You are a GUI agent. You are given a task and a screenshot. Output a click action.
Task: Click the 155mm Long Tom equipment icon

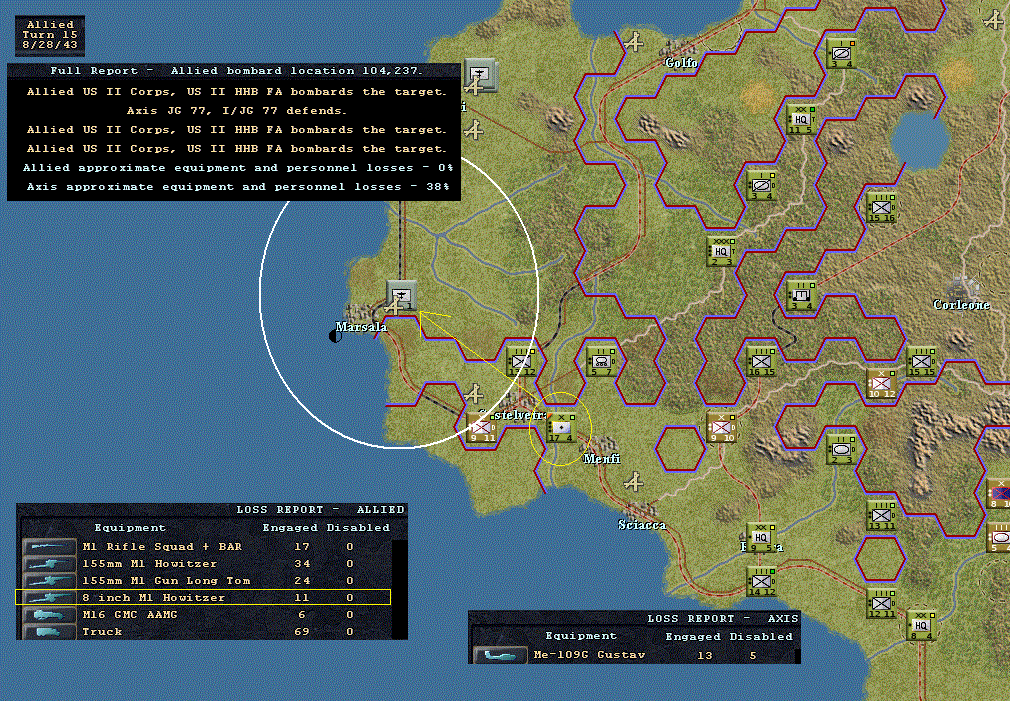click(49, 581)
